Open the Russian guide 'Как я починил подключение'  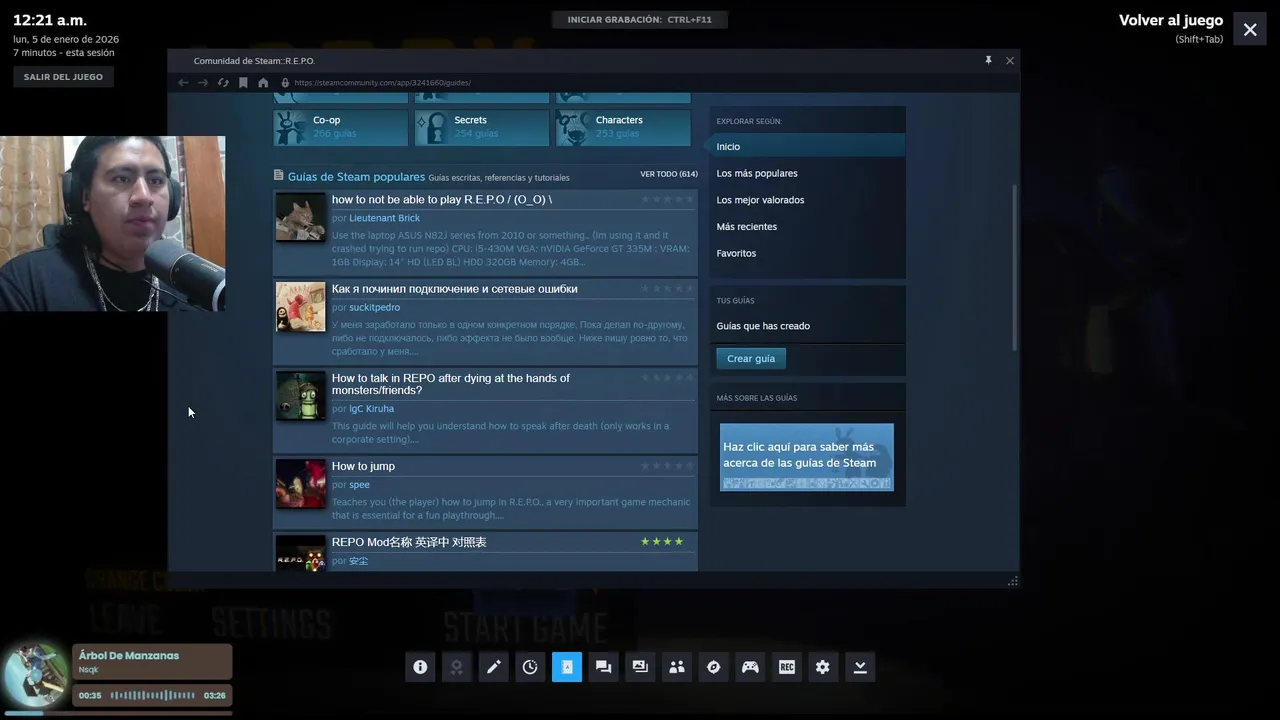click(454, 289)
